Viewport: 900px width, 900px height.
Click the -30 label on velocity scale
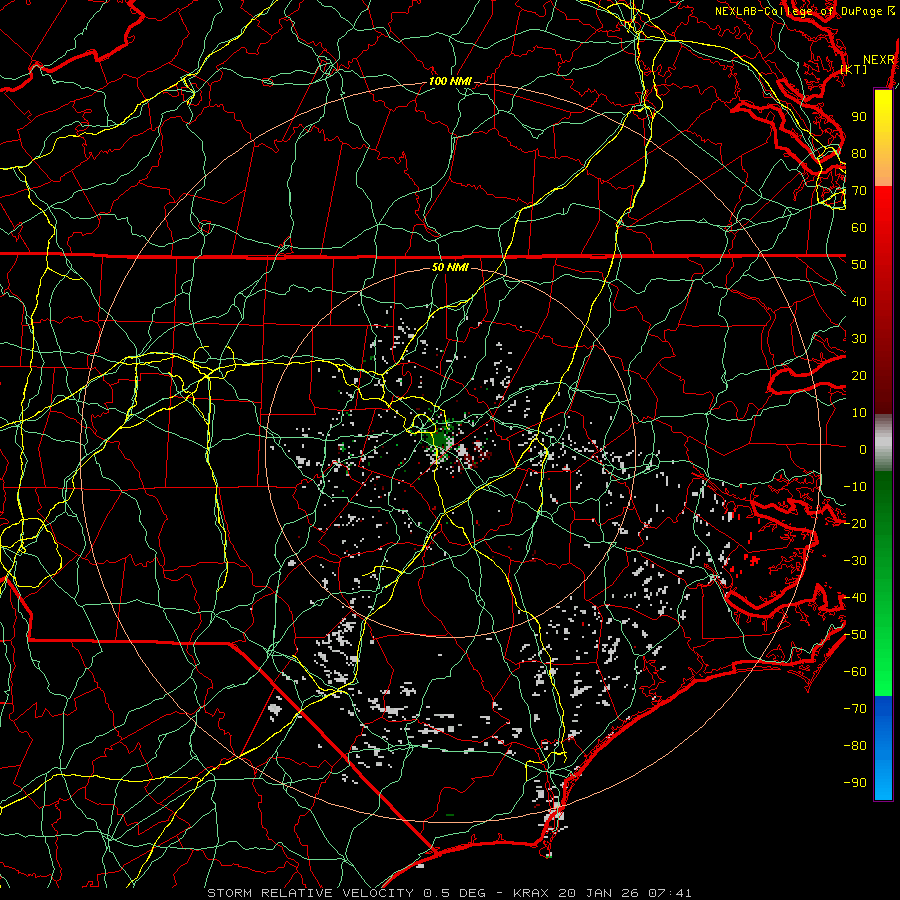click(855, 561)
